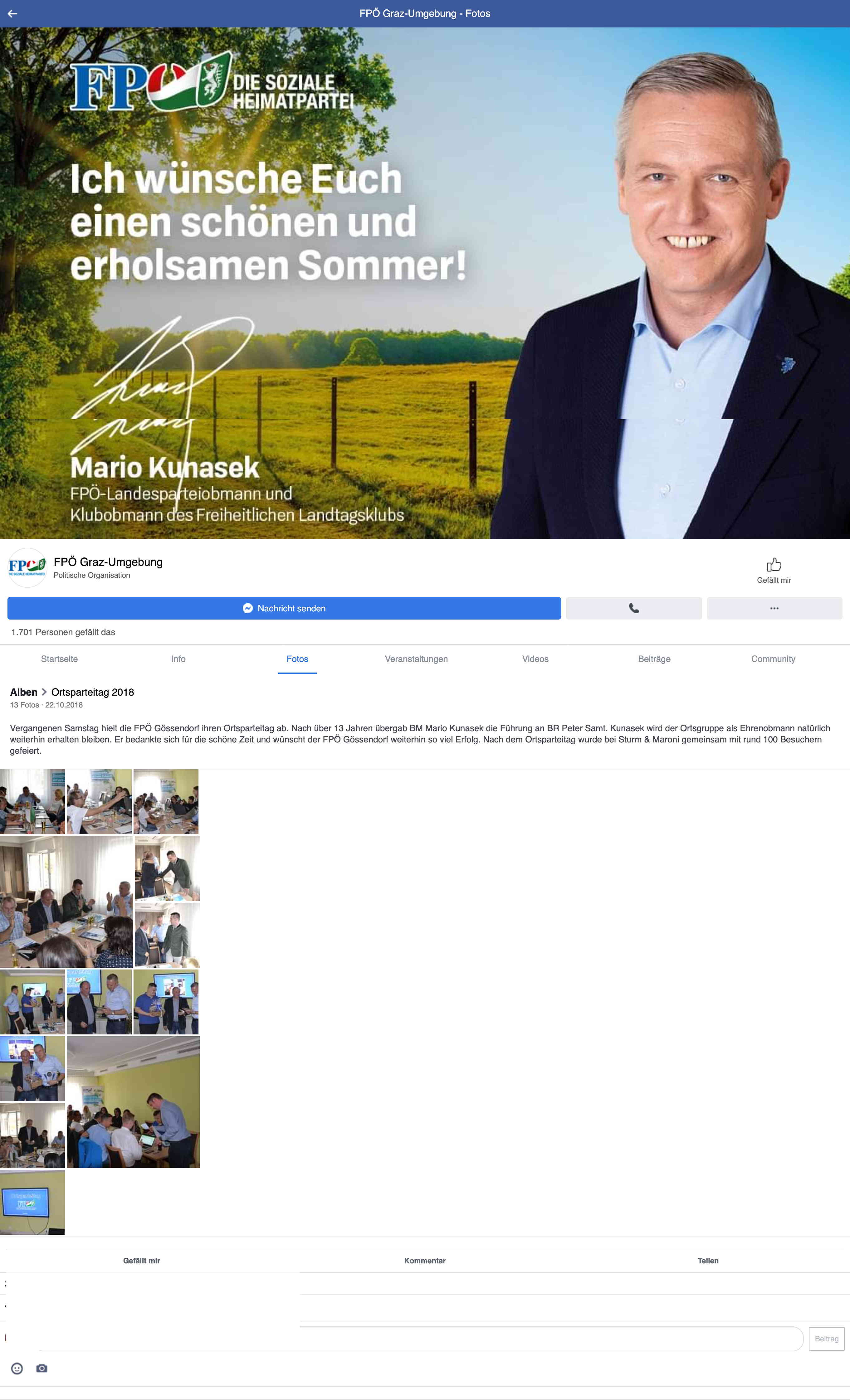Attach a photo with the camera icon
This screenshot has width=850, height=1400.
[x=42, y=1368]
